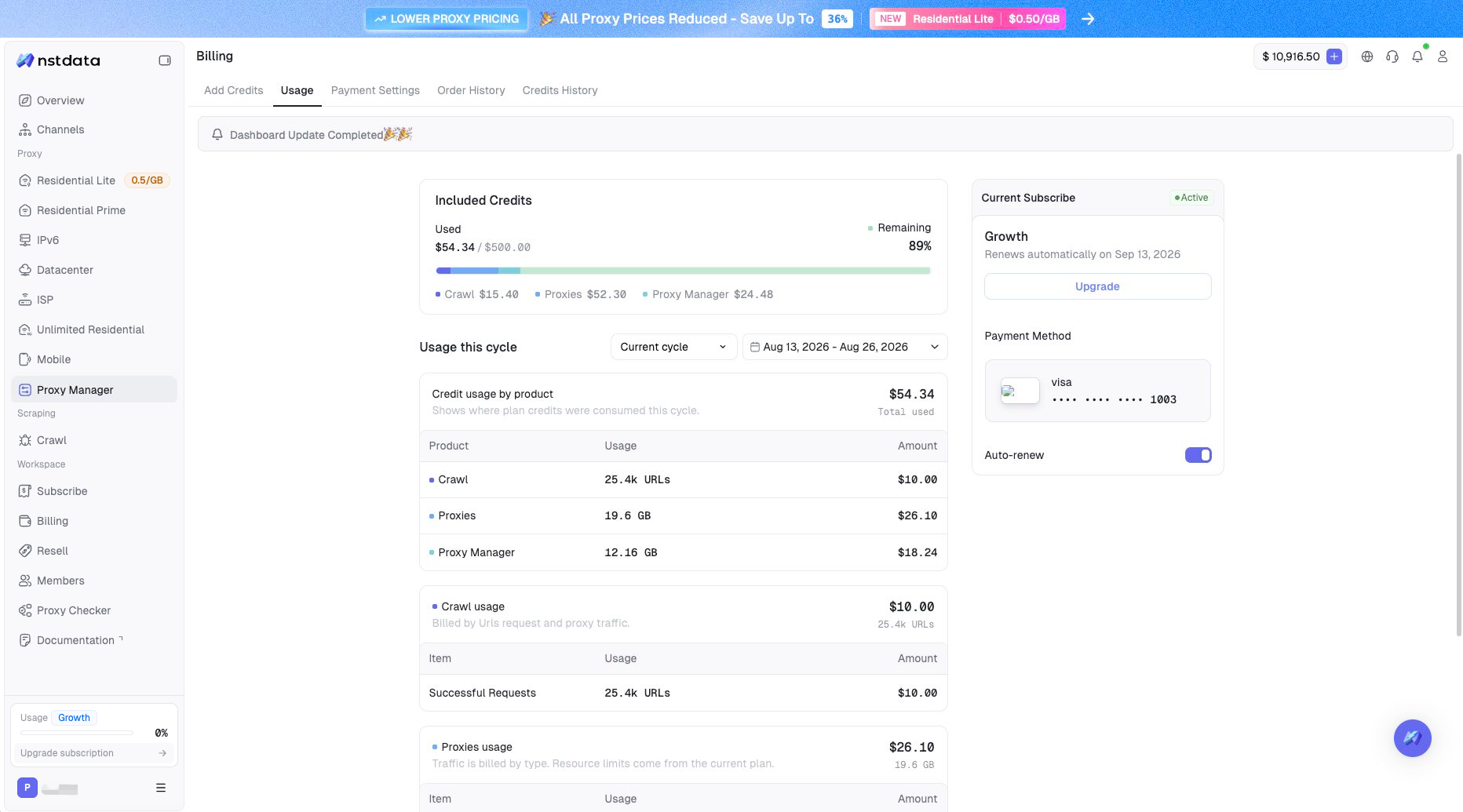Open the Proxy Checker tool

tap(94, 610)
